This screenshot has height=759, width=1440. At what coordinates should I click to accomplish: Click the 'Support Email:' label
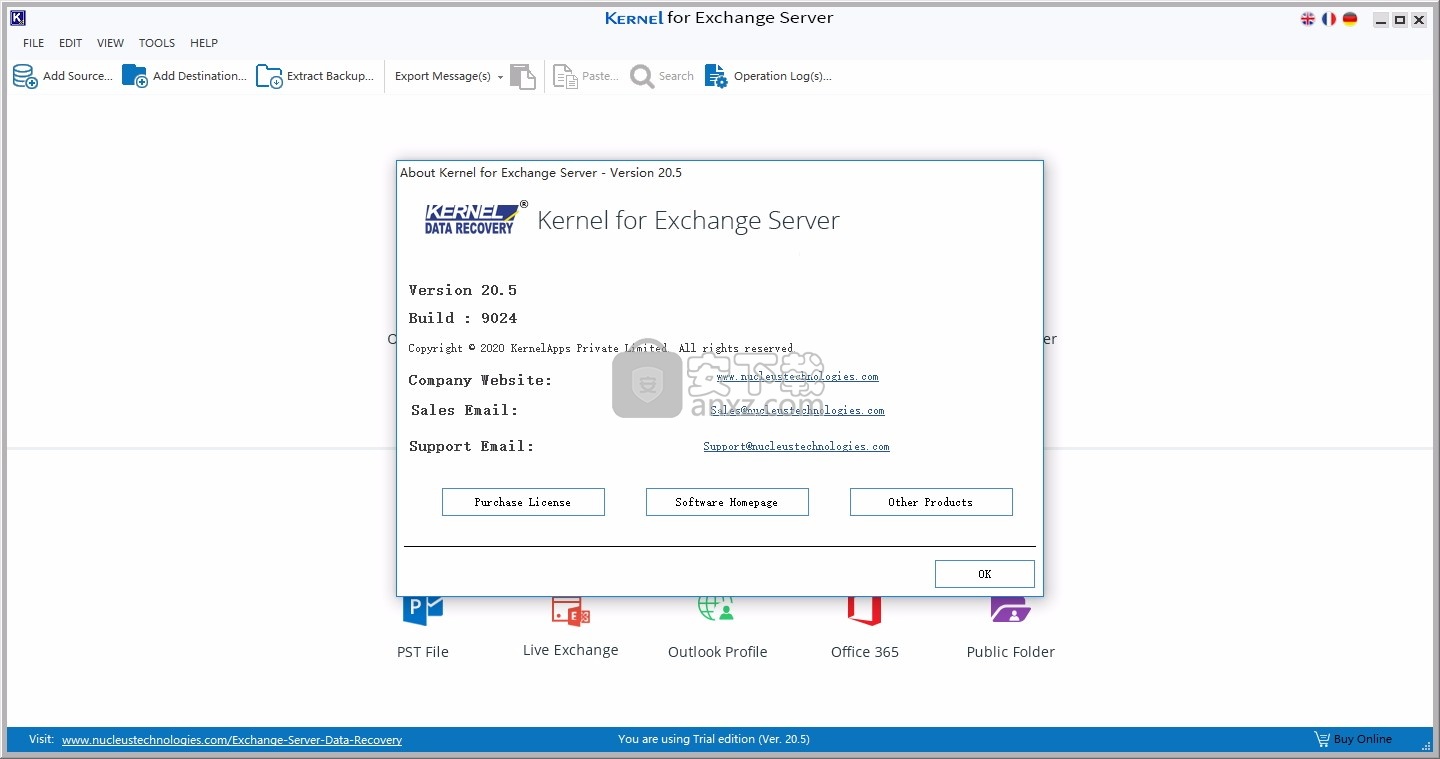pyautogui.click(x=472, y=446)
